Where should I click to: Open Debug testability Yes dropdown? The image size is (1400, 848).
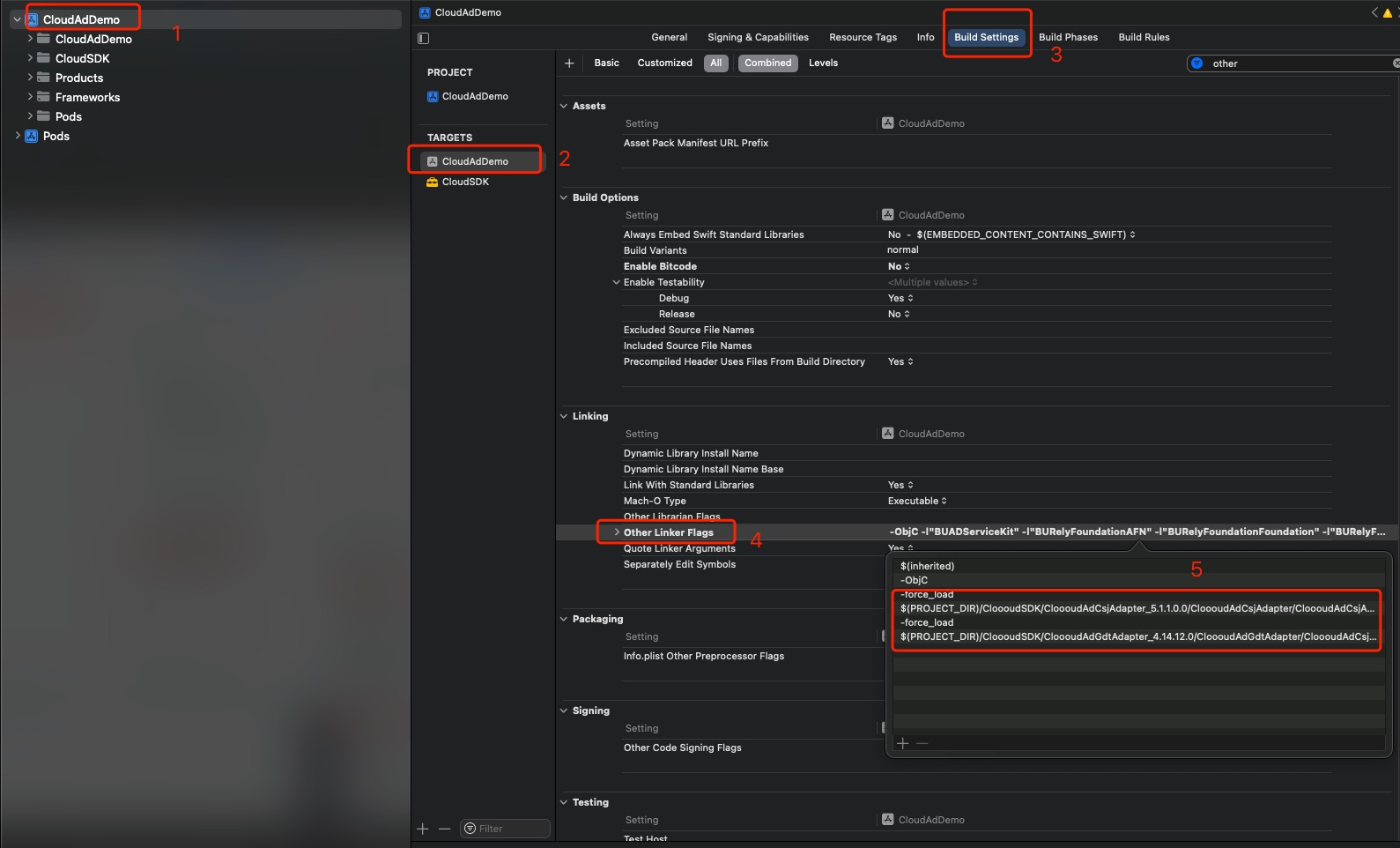coord(900,298)
